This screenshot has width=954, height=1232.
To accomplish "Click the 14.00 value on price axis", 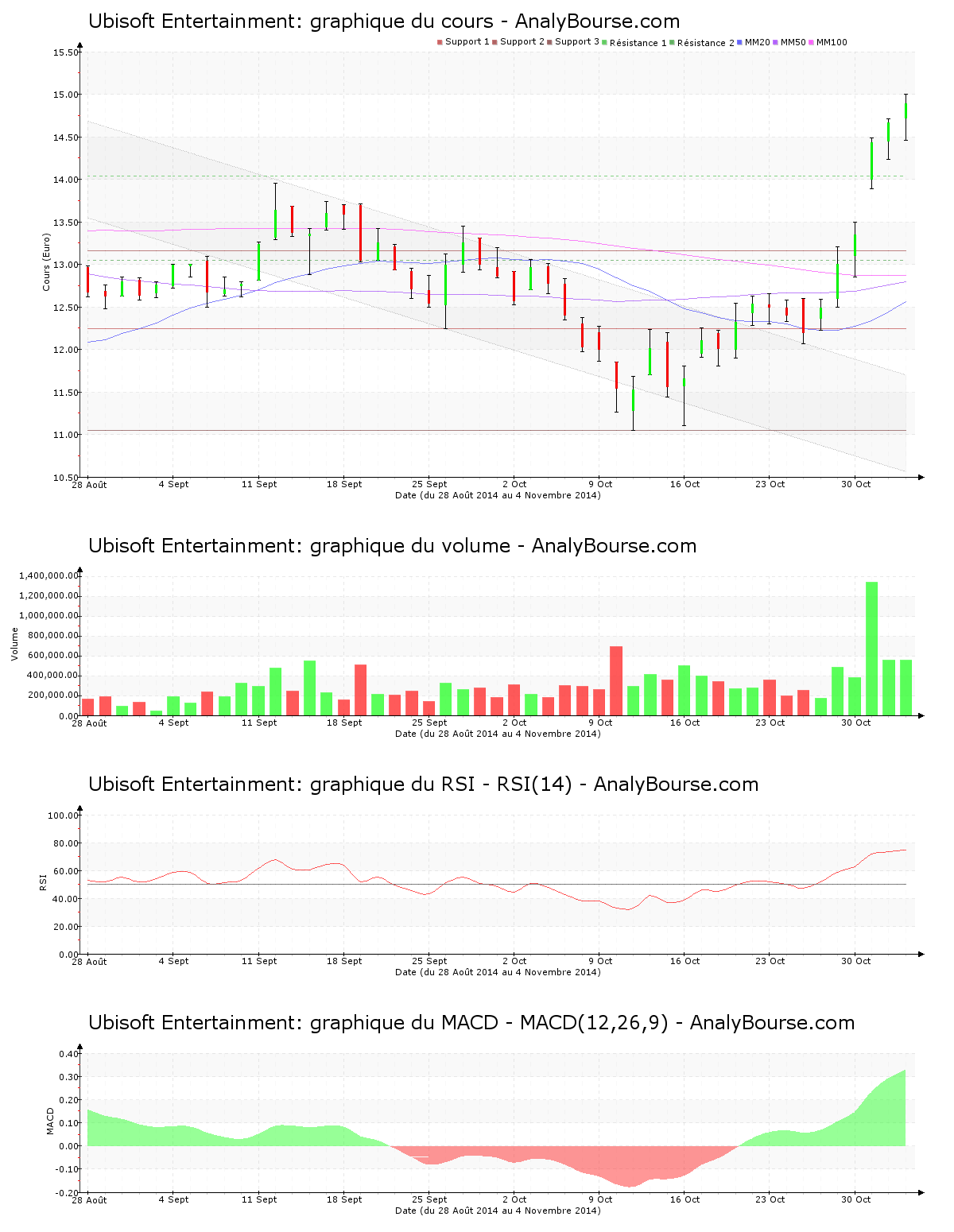I will (66, 180).
